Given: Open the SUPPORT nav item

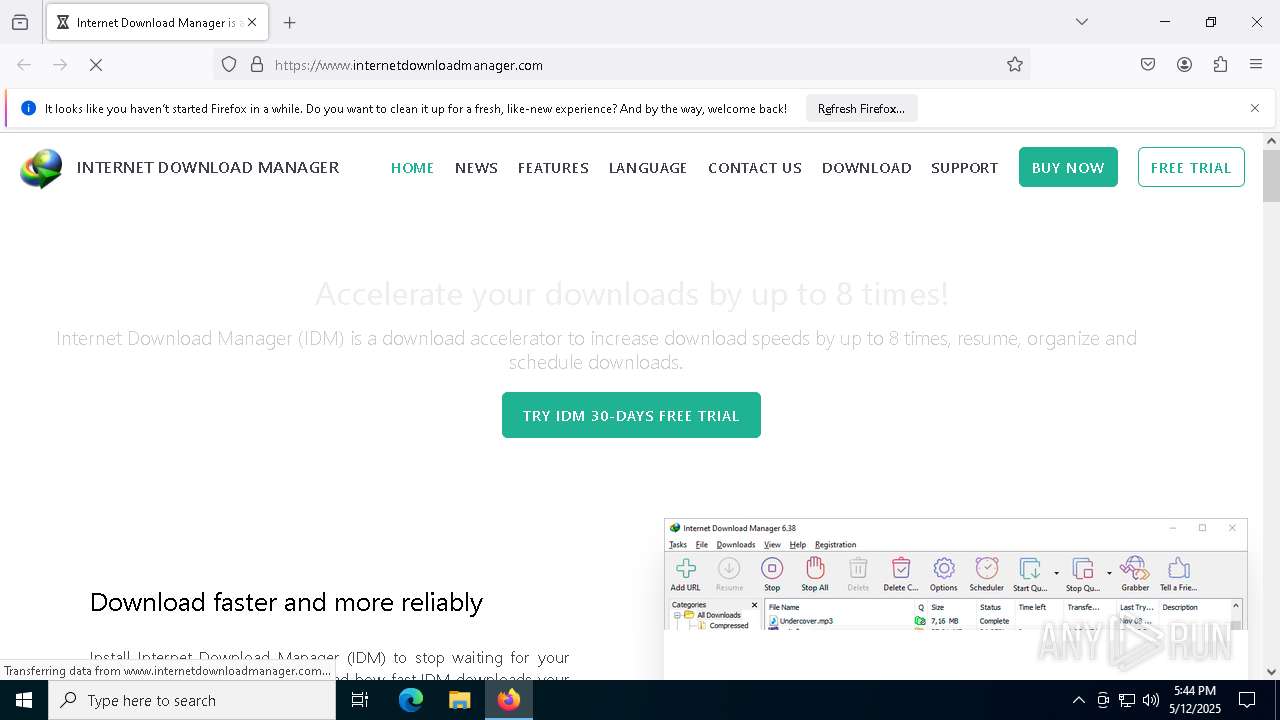Looking at the screenshot, I should (964, 168).
